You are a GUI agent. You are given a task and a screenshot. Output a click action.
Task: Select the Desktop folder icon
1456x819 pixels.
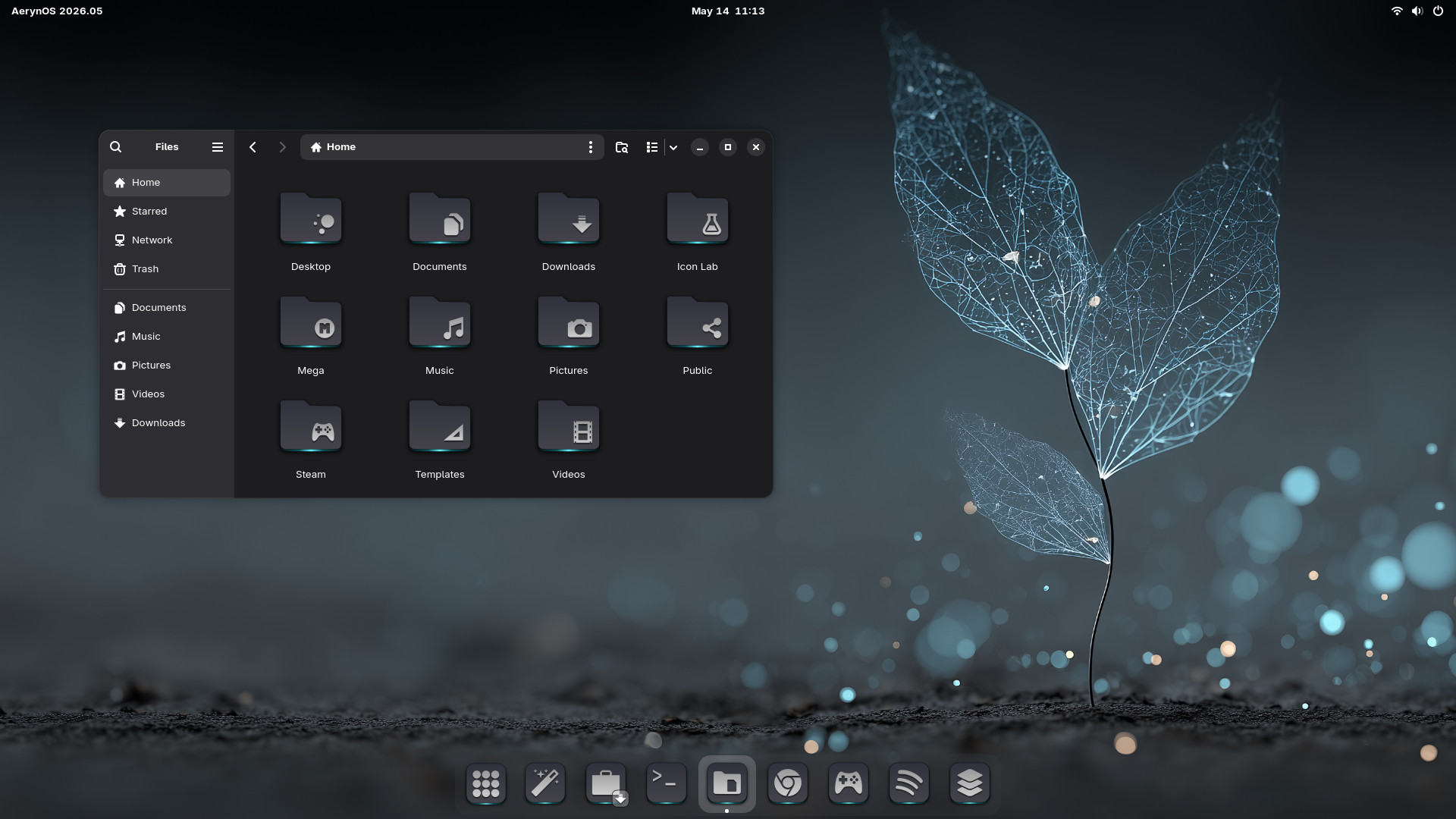click(x=311, y=218)
